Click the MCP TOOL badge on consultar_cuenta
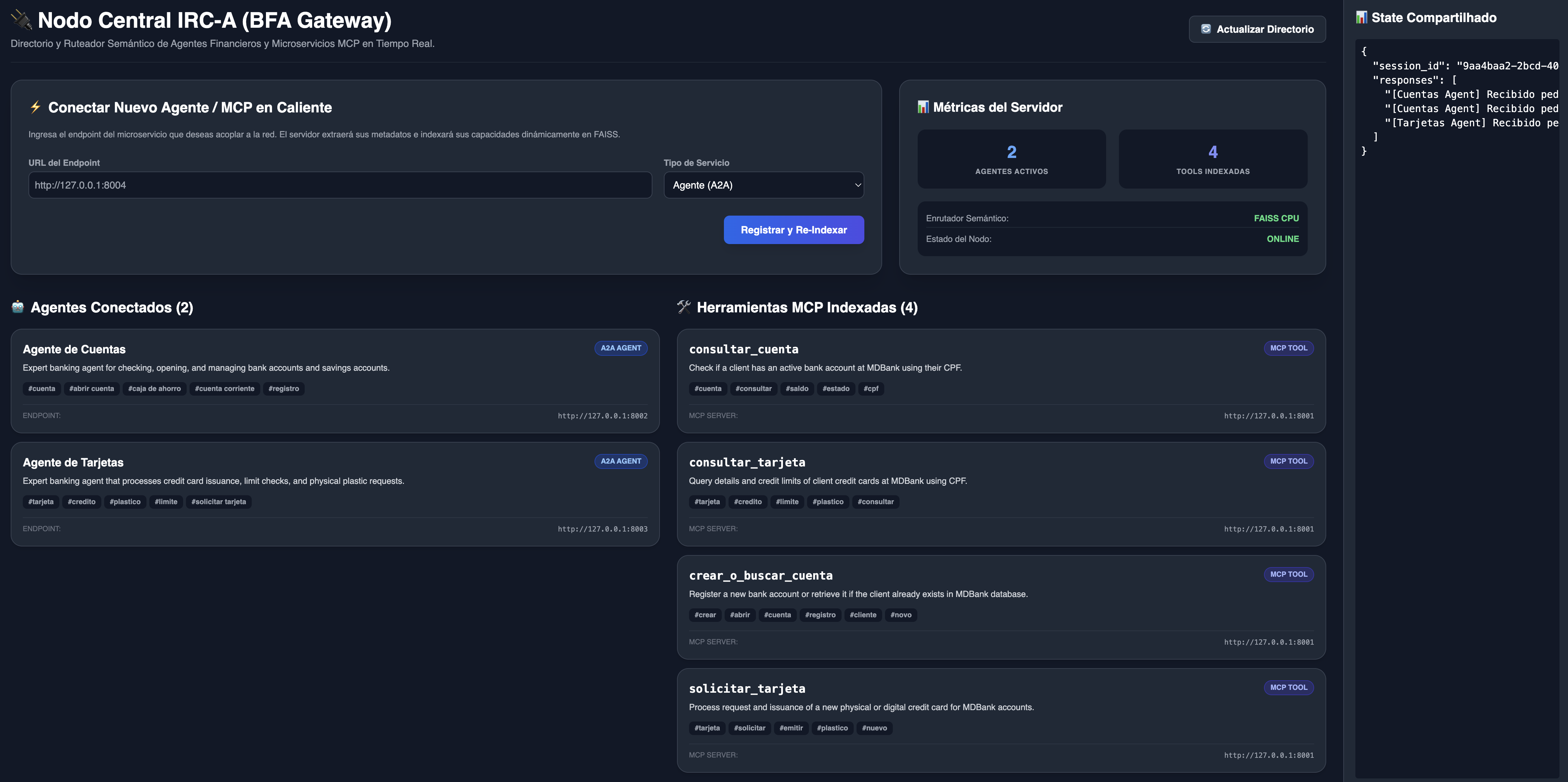The image size is (1568, 782). 1289,348
